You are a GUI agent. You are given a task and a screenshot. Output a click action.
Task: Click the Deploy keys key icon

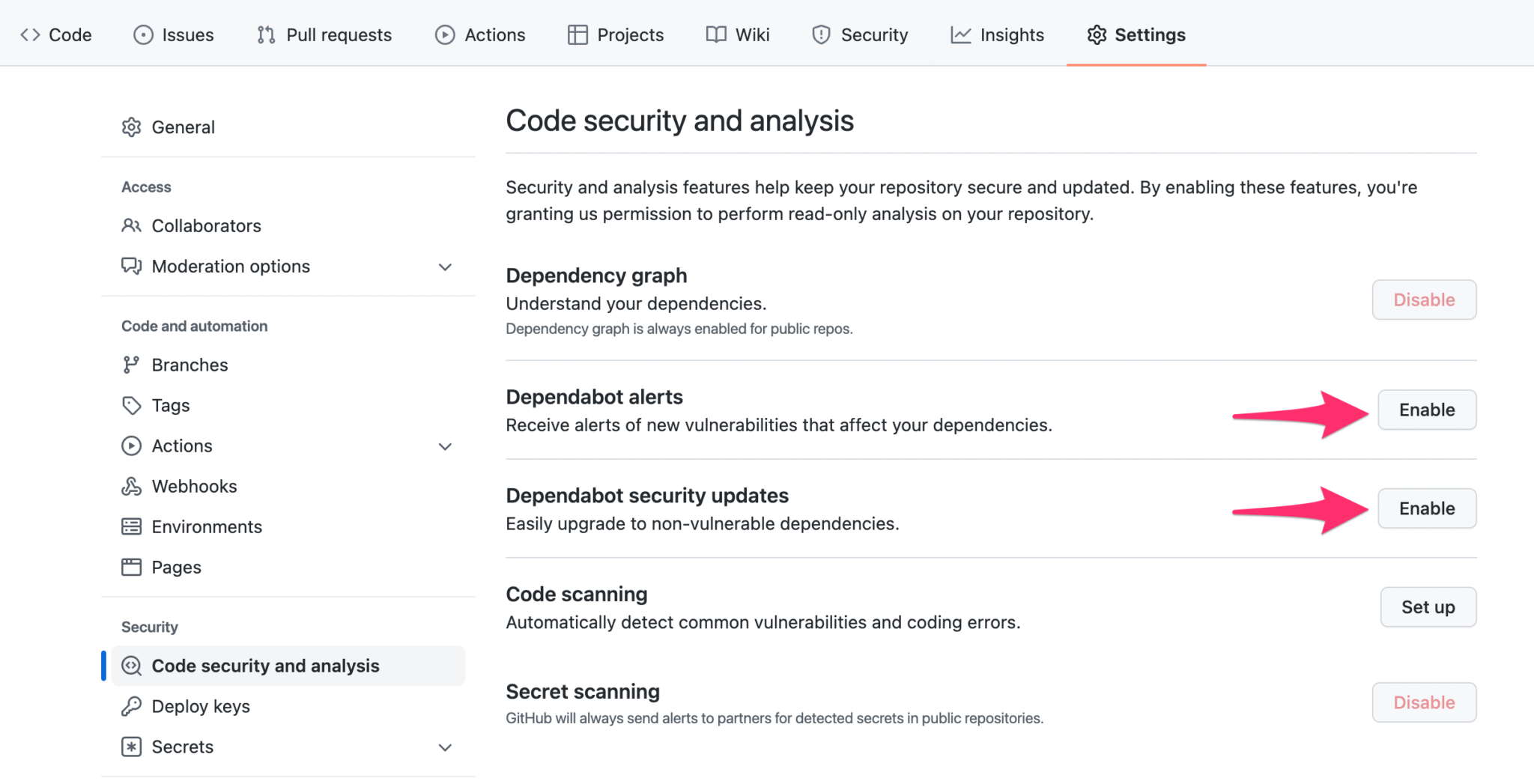coord(131,706)
